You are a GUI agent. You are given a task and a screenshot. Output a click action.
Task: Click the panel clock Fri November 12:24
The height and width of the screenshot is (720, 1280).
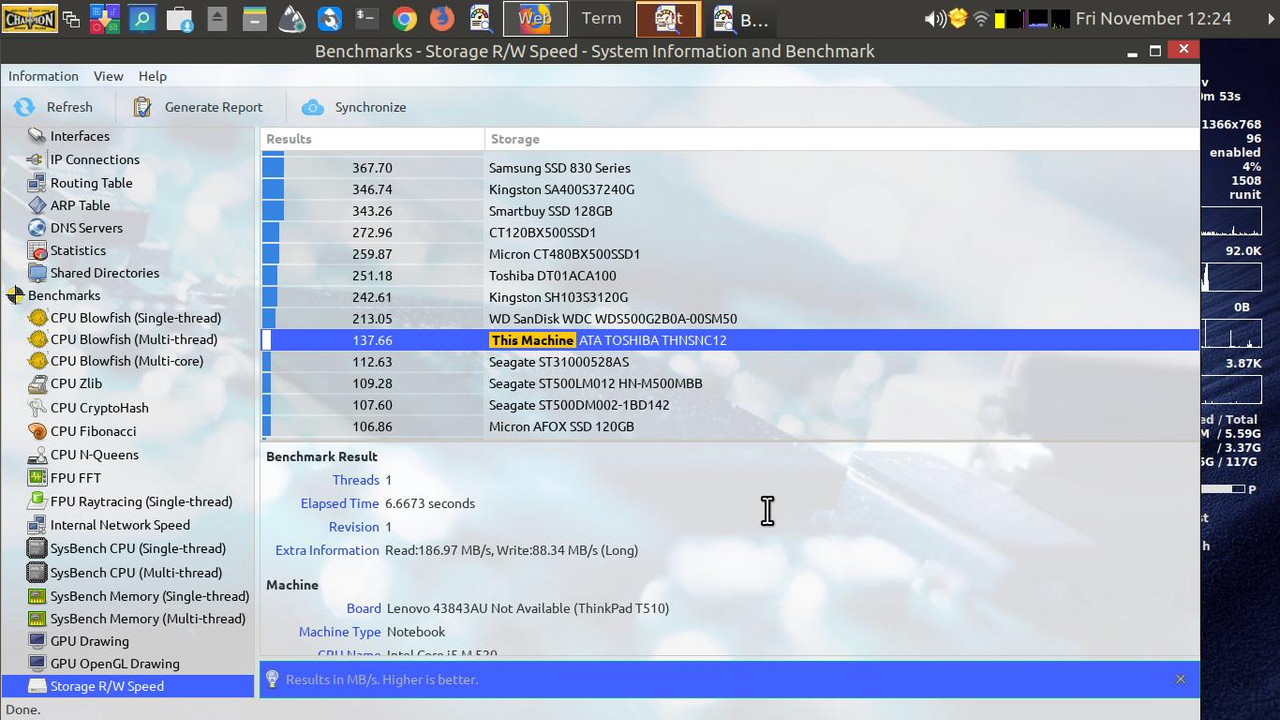1153,18
